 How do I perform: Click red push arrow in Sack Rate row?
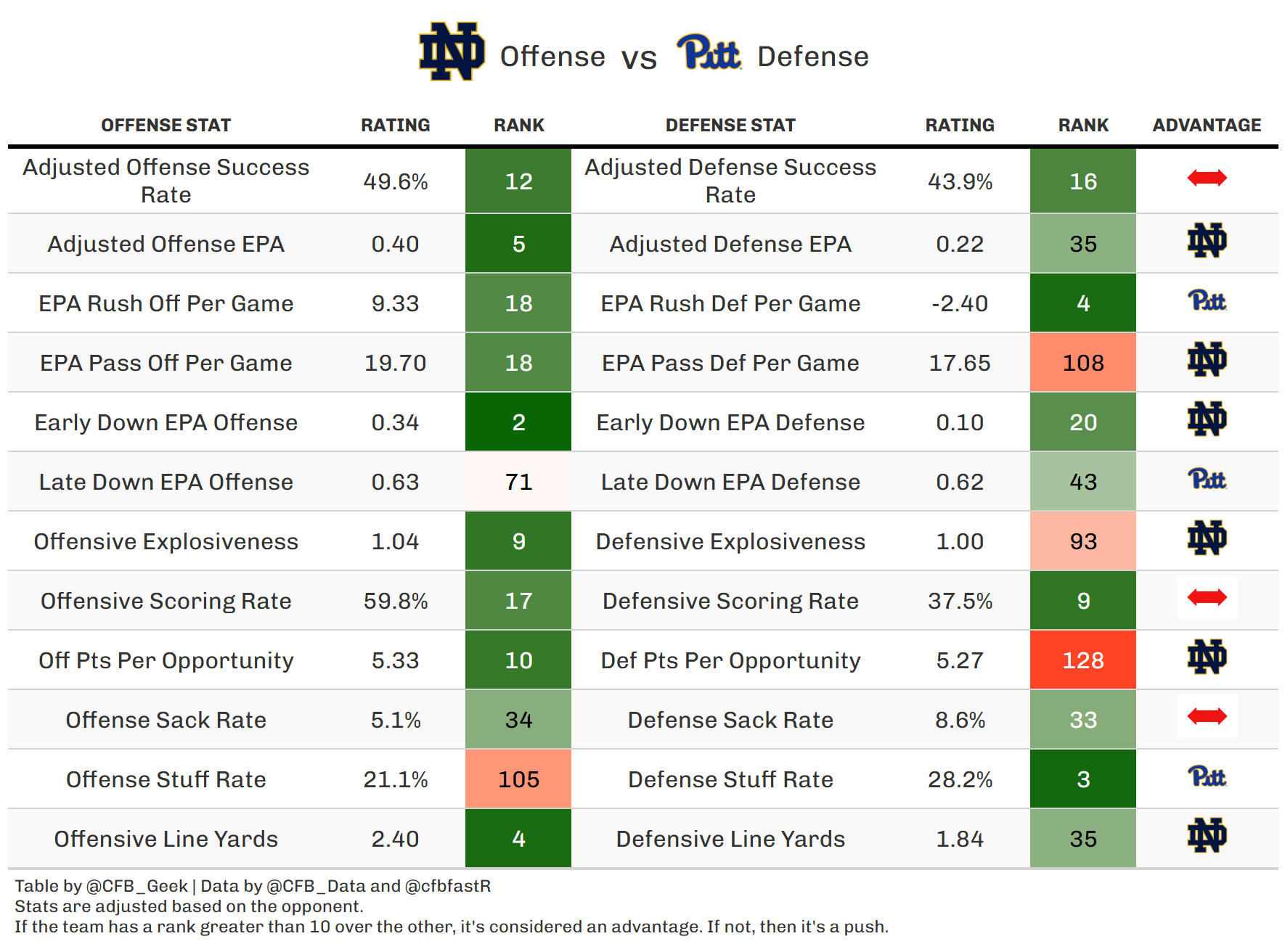click(1207, 717)
